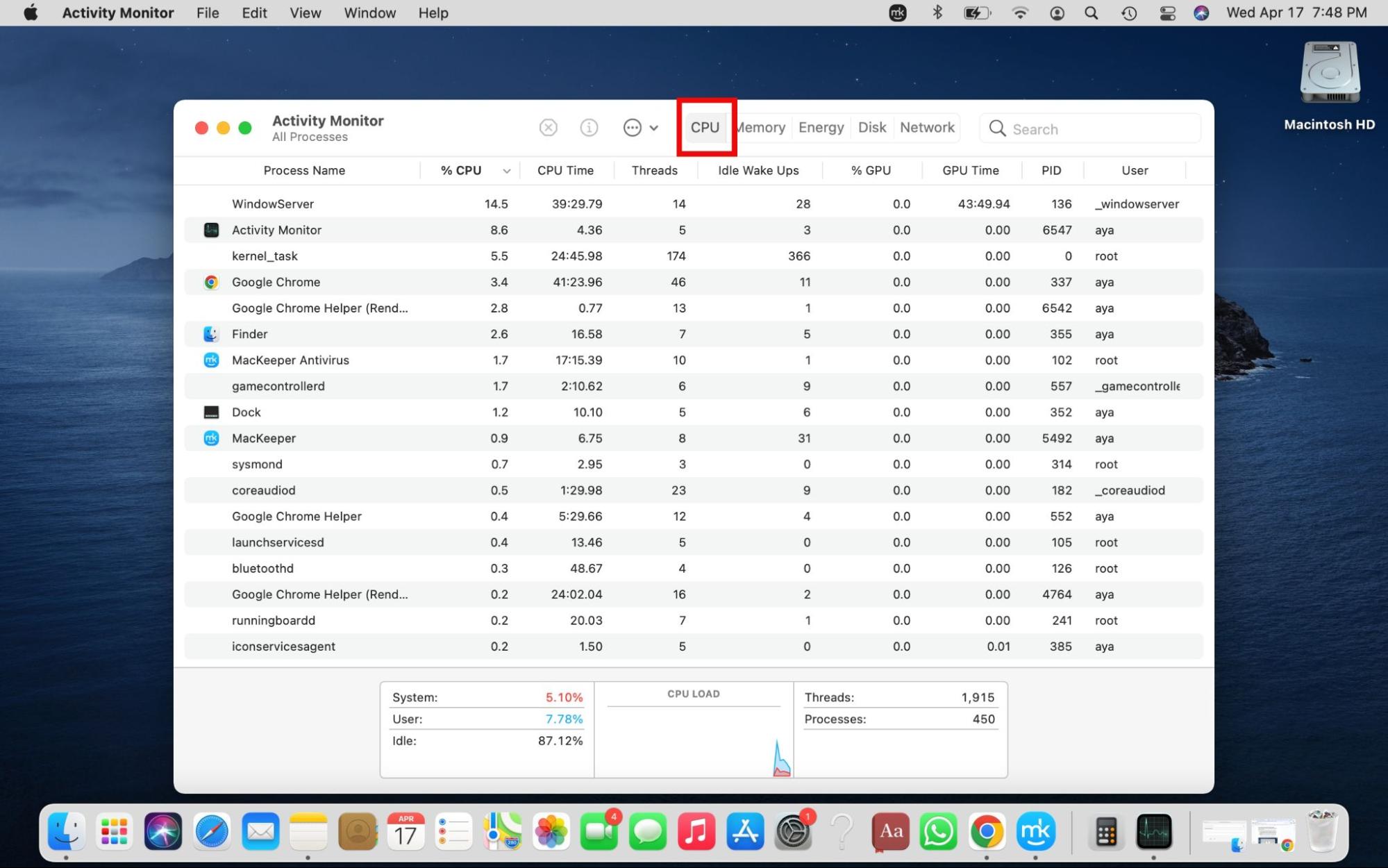
Task: Open the Apple menu
Action: tap(29, 12)
